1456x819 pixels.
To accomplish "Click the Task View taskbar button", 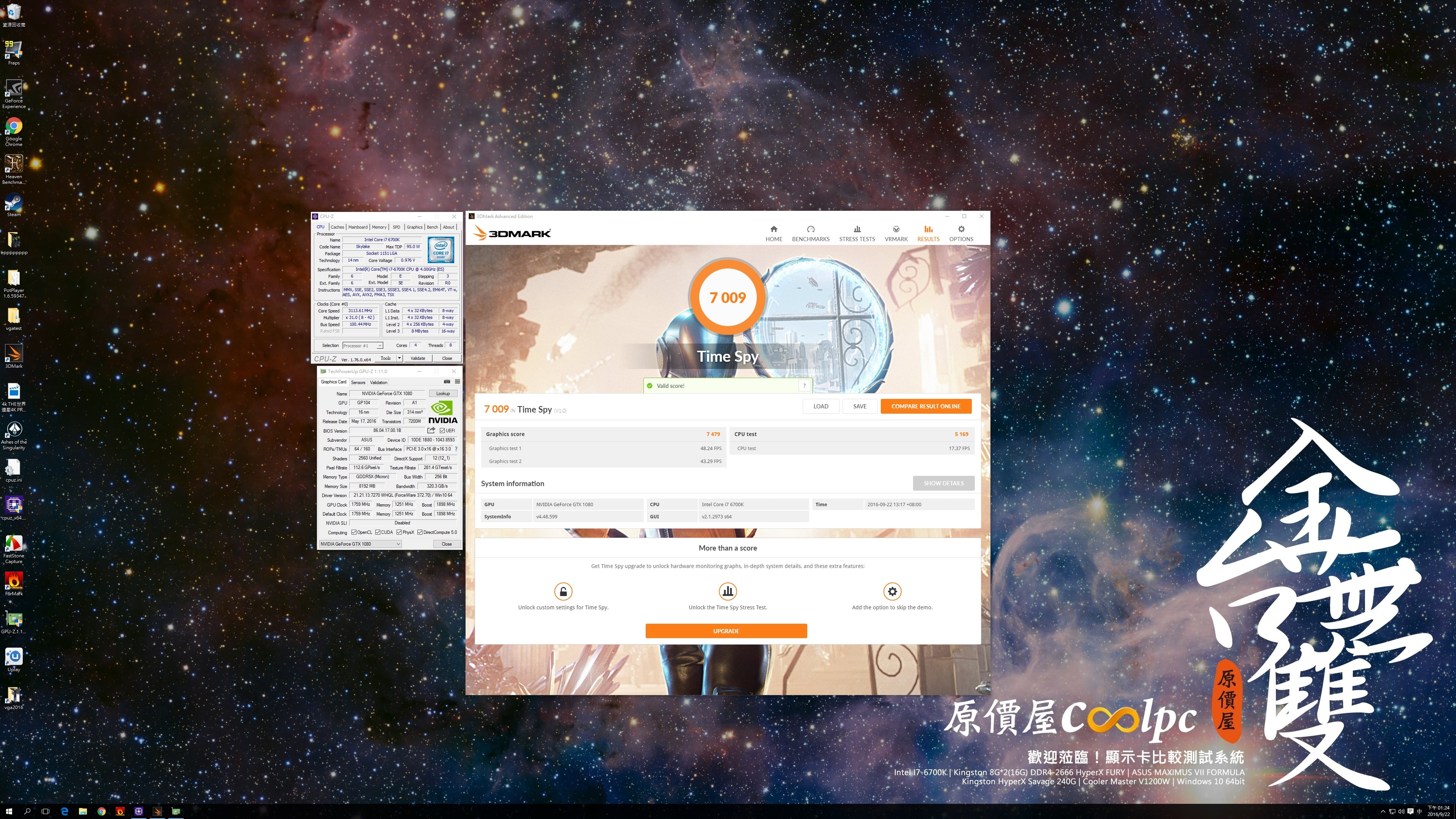I will [x=46, y=811].
